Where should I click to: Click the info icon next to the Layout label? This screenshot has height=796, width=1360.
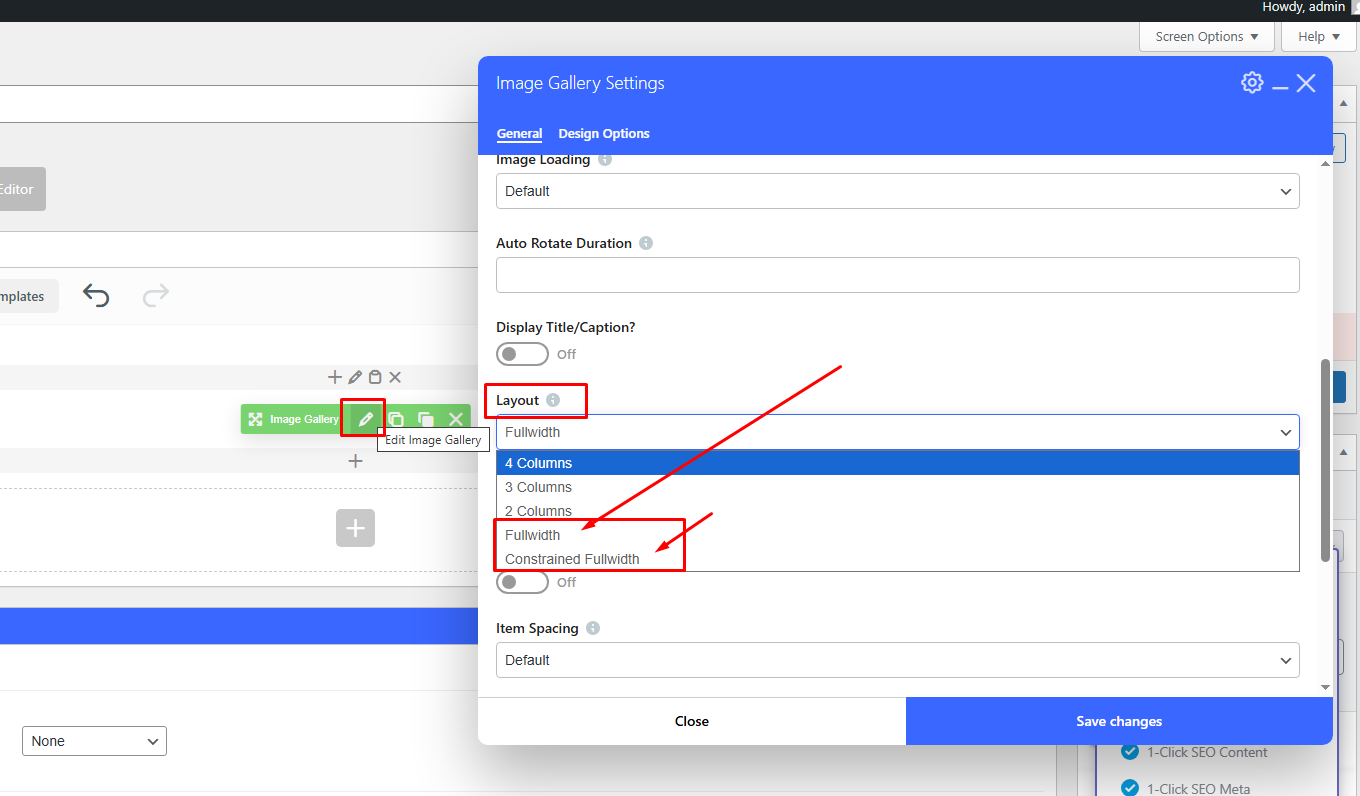(553, 400)
